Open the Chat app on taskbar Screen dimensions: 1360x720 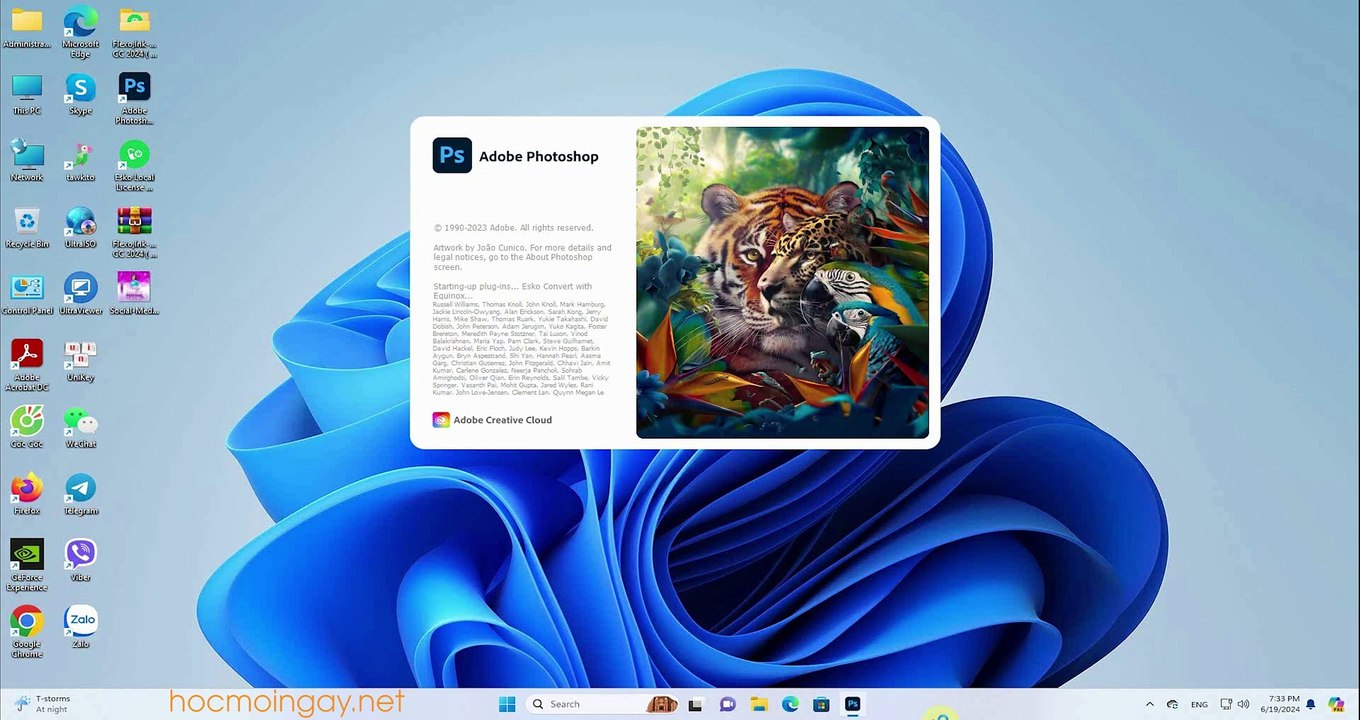(x=727, y=704)
